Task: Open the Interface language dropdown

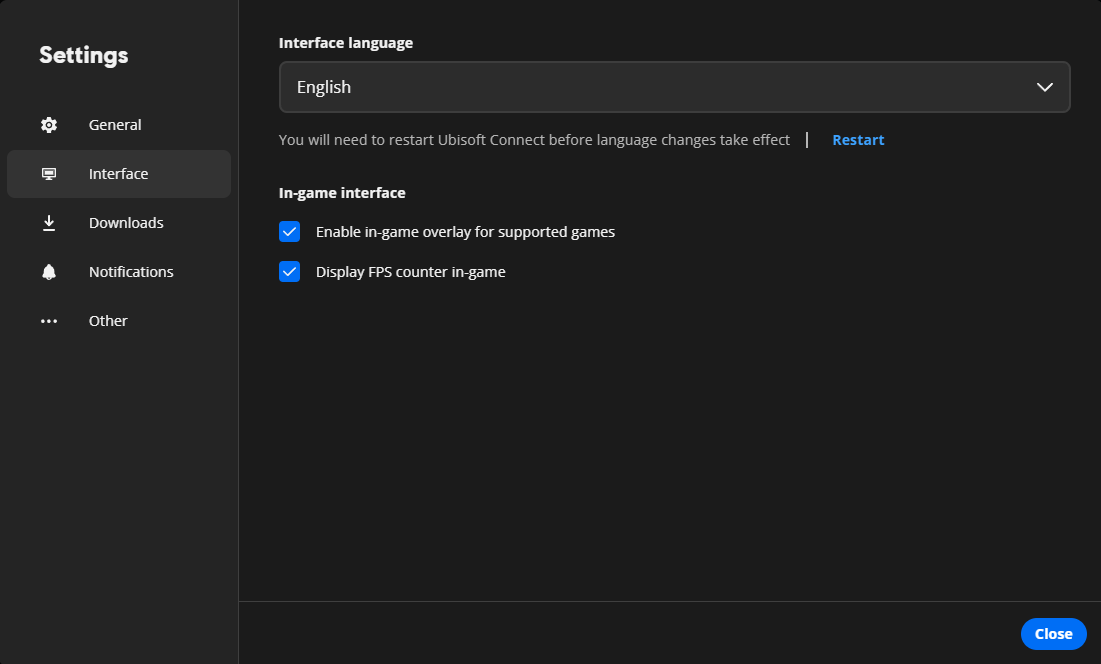Action: click(x=674, y=87)
